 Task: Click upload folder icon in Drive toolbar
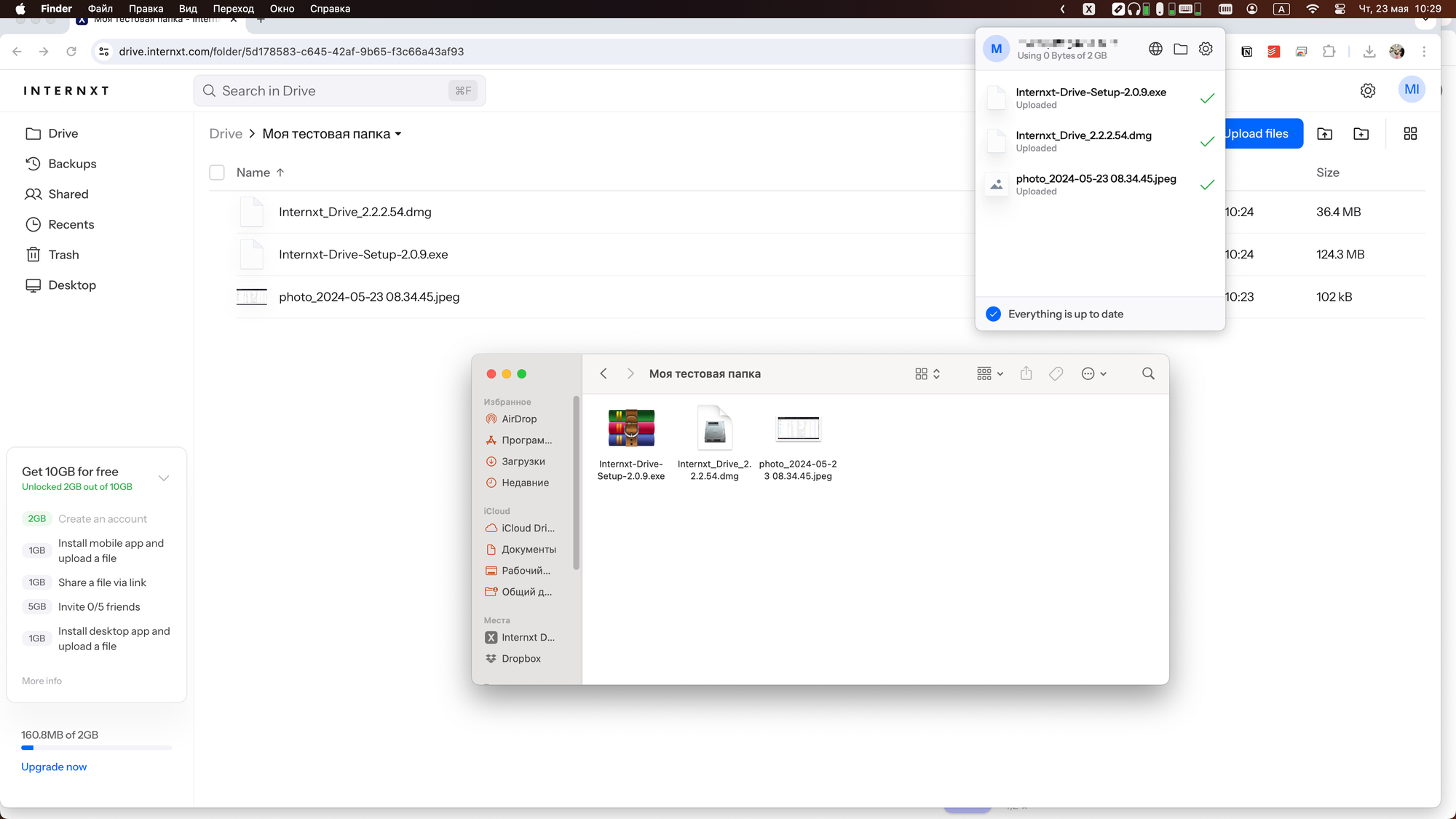(1325, 134)
